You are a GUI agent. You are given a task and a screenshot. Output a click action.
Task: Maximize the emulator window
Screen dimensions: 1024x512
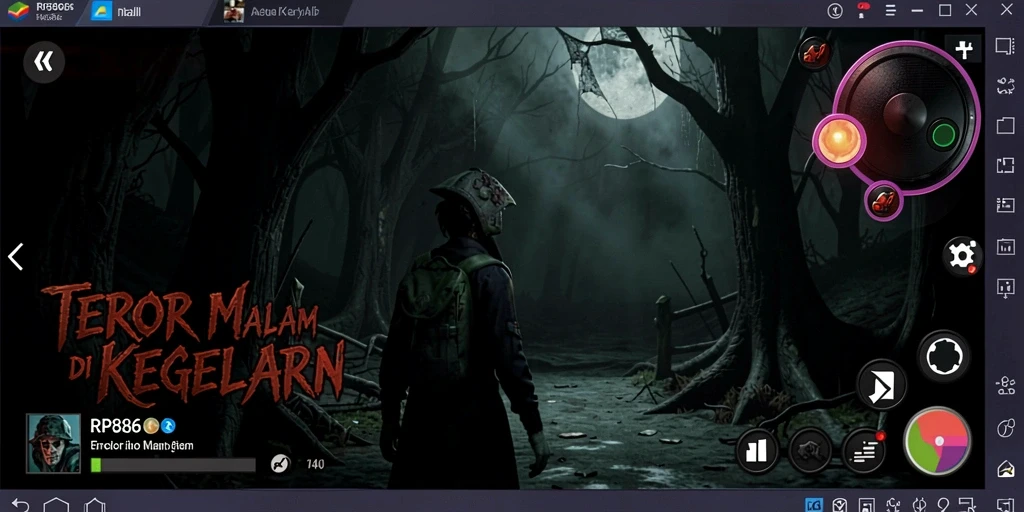pos(944,10)
